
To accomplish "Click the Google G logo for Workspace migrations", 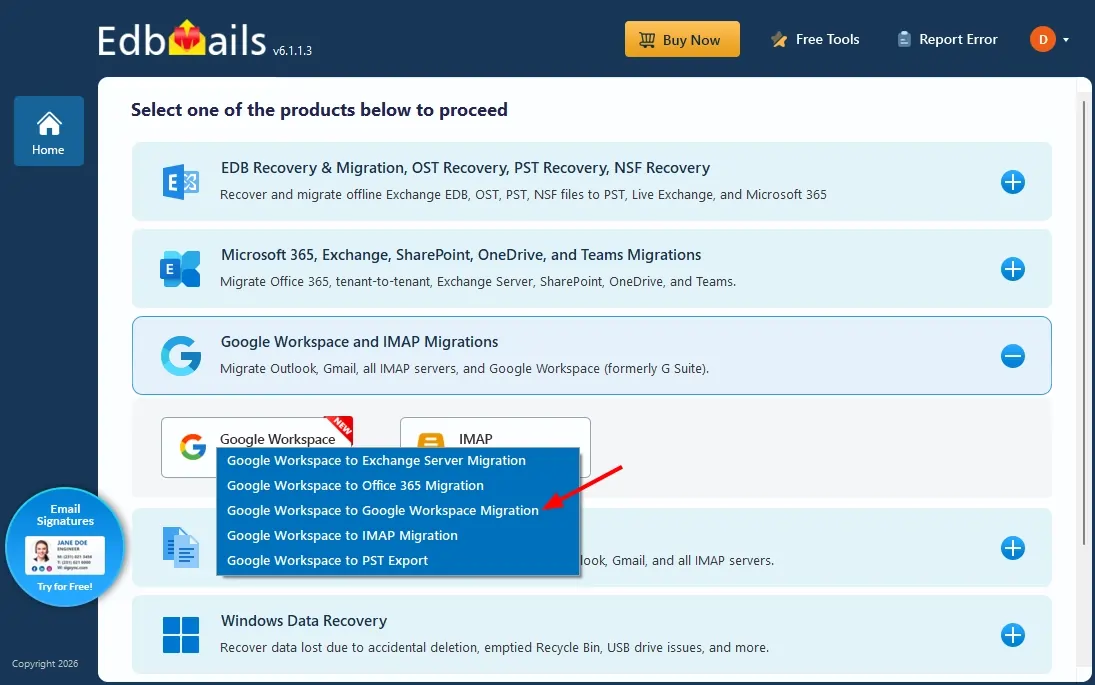I will pos(181,355).
